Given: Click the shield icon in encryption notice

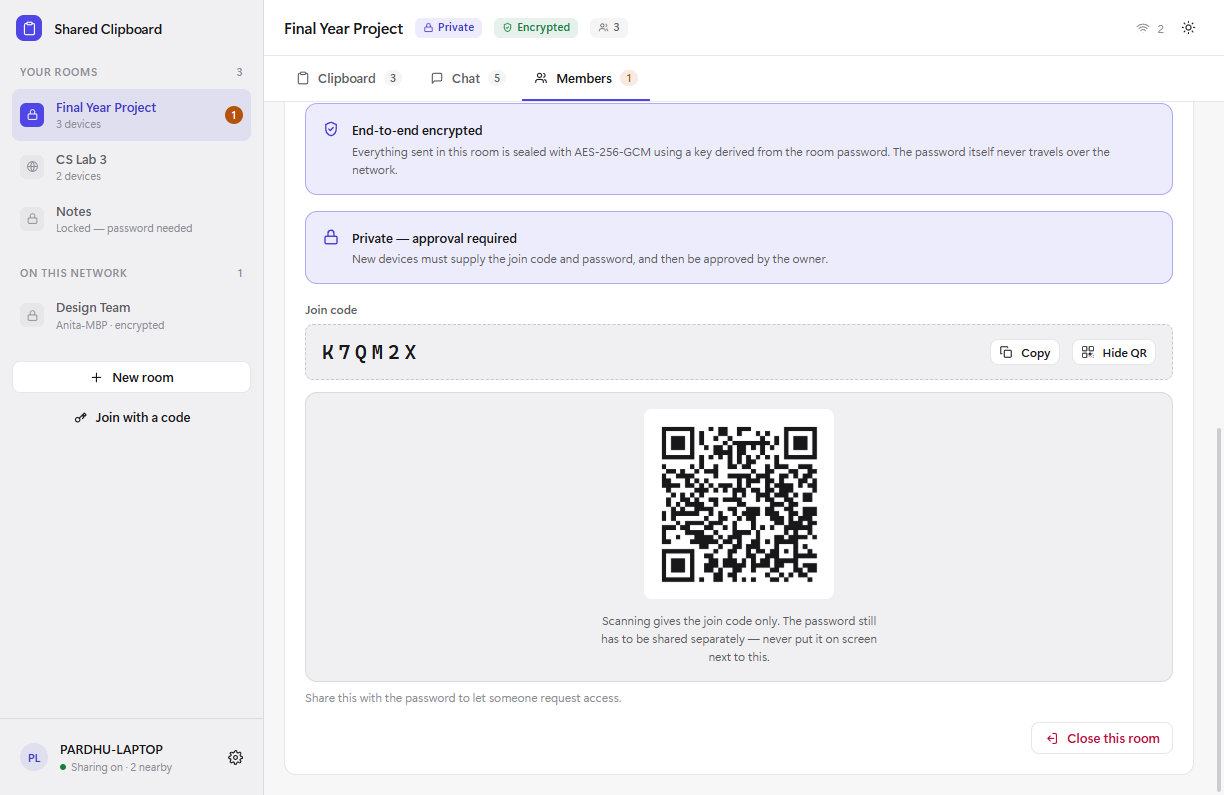Looking at the screenshot, I should pos(331,130).
